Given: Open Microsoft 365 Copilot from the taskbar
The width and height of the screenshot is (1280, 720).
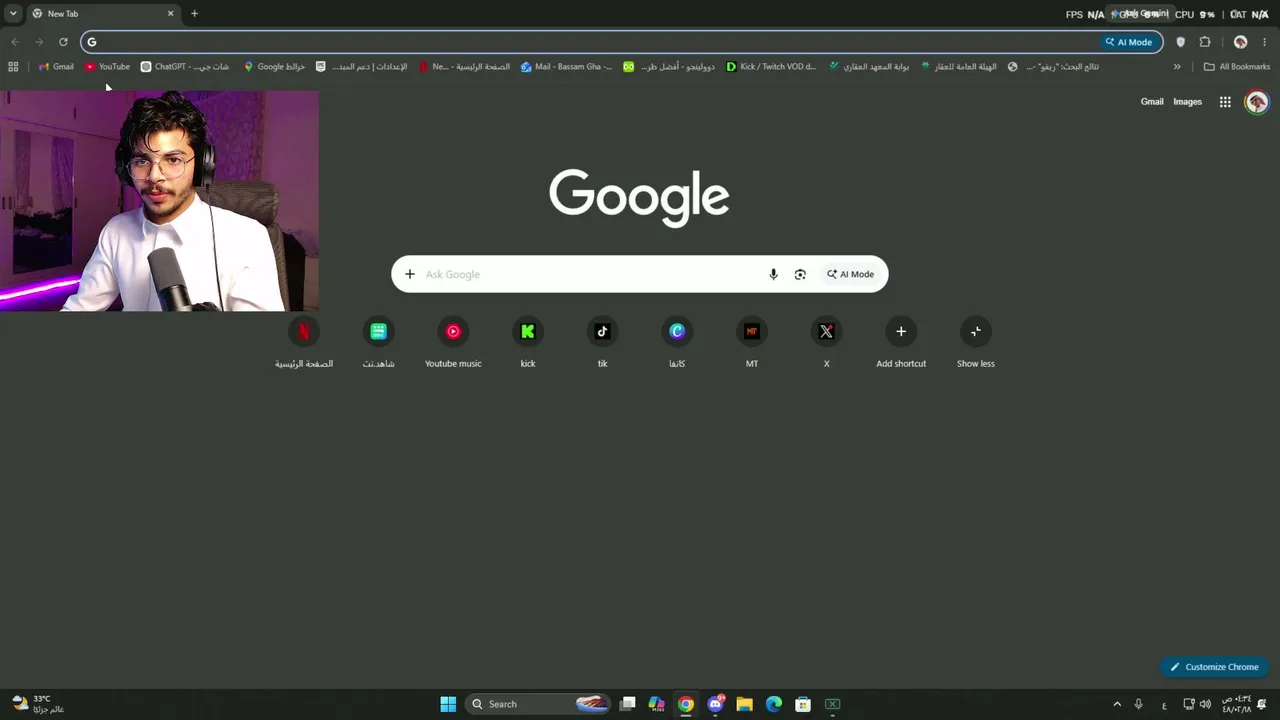Looking at the screenshot, I should [656, 704].
